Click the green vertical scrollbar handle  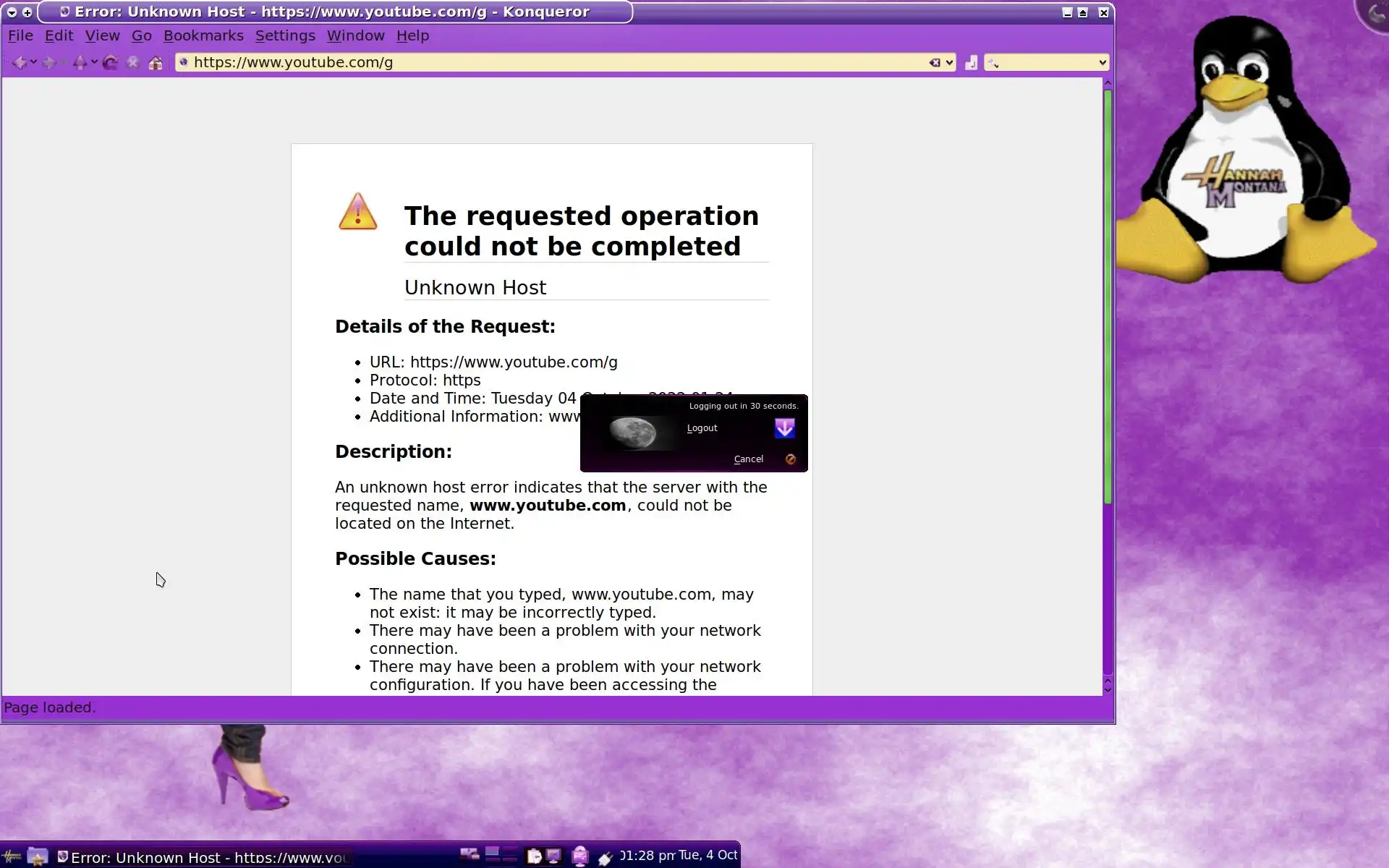click(x=1107, y=297)
